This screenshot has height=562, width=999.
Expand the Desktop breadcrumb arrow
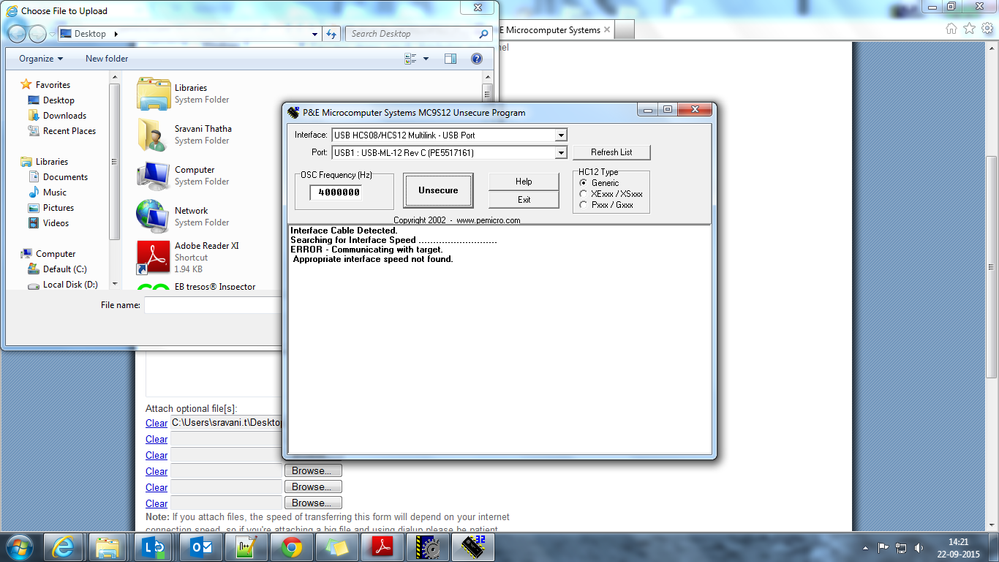(116, 34)
